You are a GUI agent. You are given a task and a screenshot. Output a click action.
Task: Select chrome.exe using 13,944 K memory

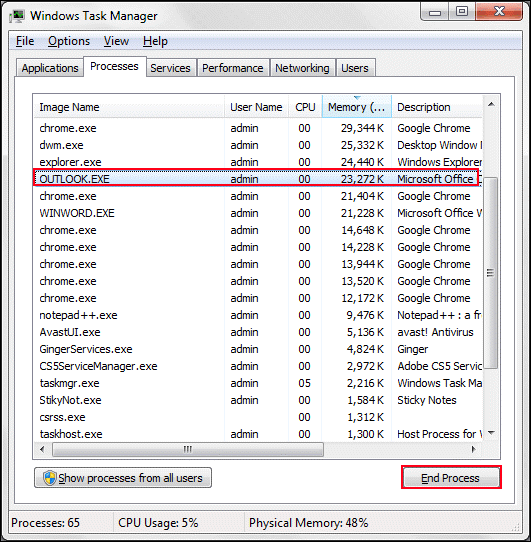[258, 264]
